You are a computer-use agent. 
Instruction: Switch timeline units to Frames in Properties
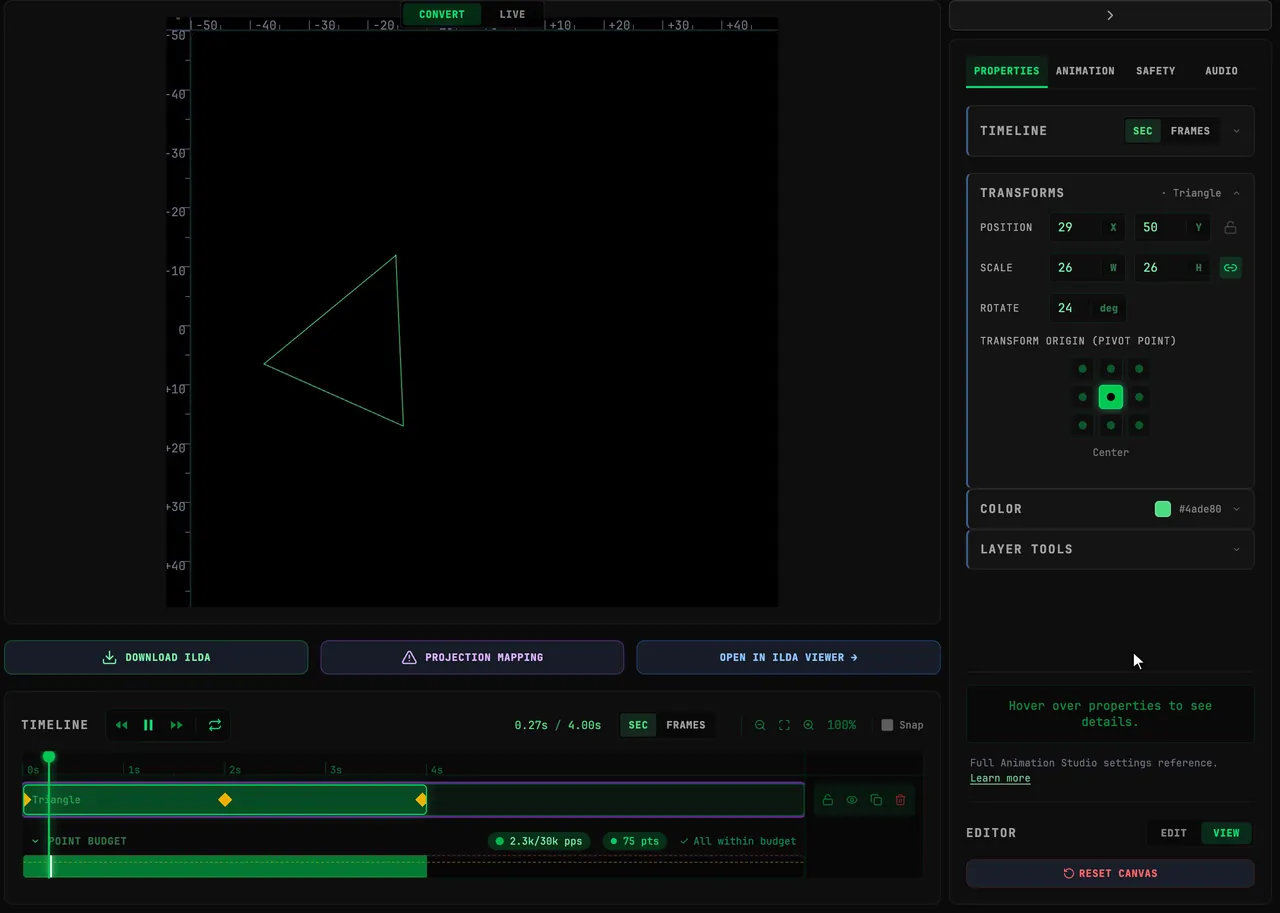[1190, 131]
